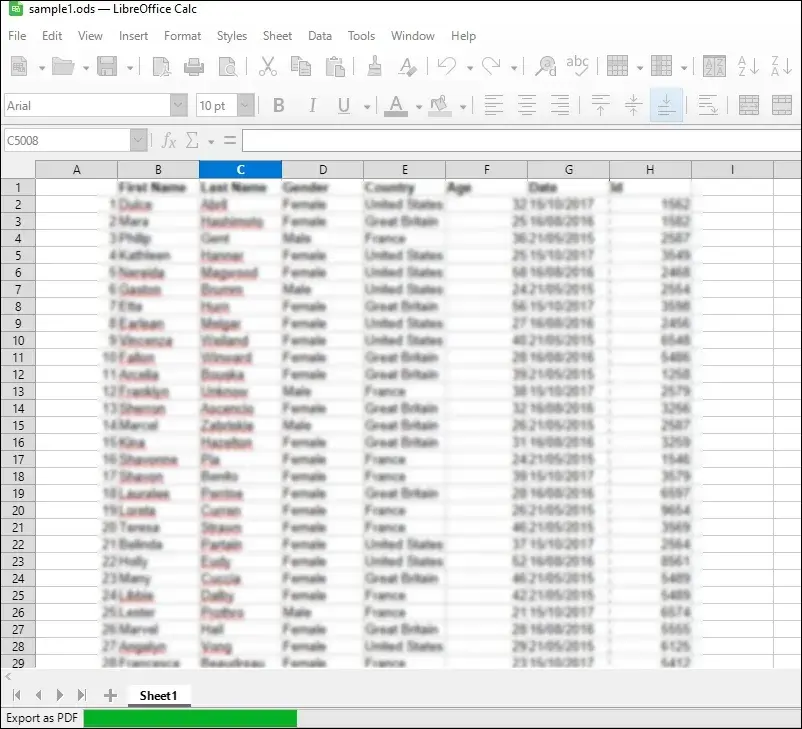The image size is (802, 729).
Task: Expand the Underline style dropdown arrow
Action: coord(367,107)
